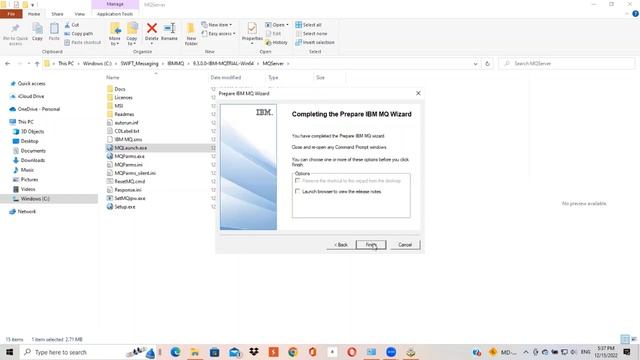
Task: Click the Date modified column header
Action: point(226,78)
